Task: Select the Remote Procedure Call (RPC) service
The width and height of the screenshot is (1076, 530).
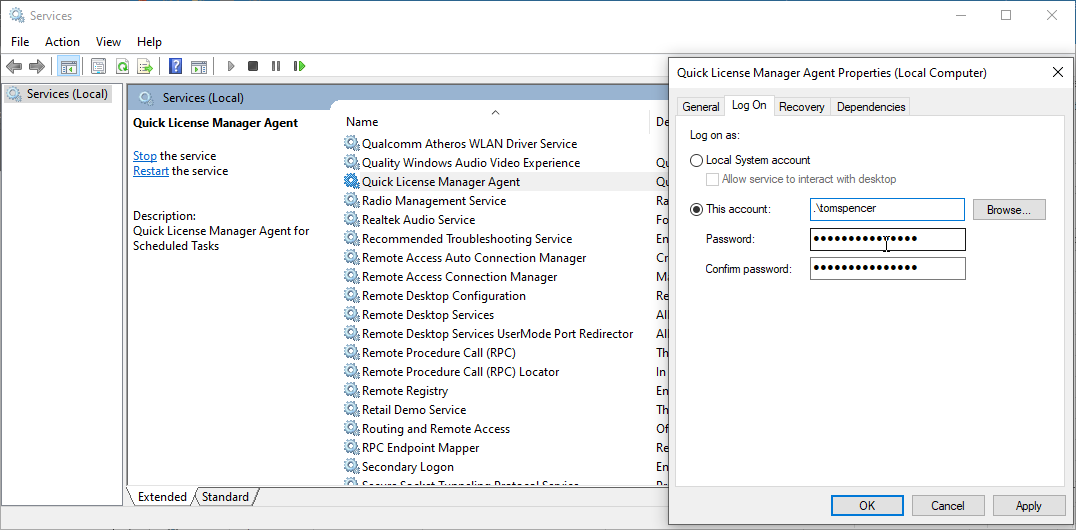Action: tap(438, 353)
